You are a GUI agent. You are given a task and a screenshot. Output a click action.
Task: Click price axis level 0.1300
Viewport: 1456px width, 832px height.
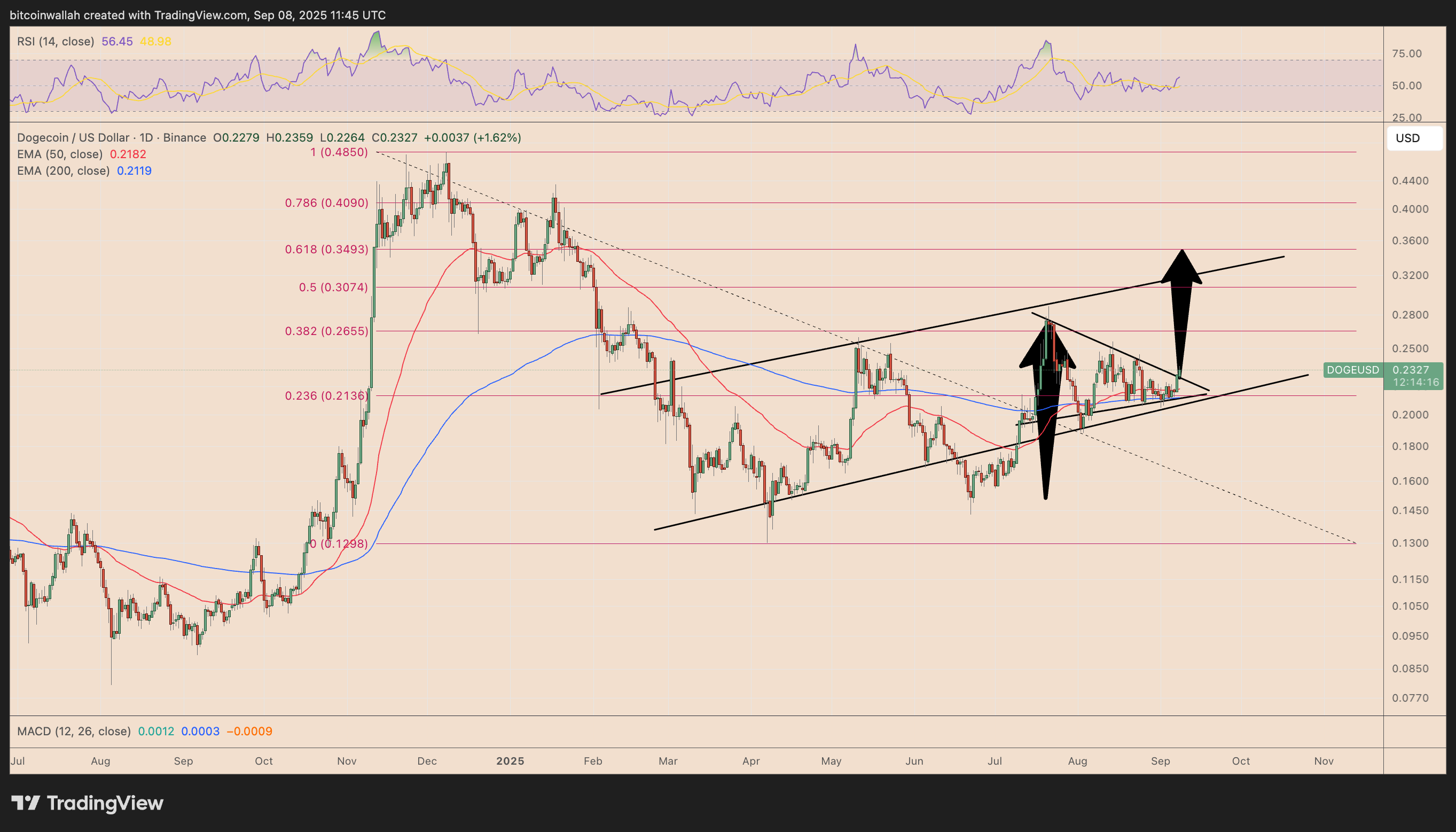coord(1410,543)
